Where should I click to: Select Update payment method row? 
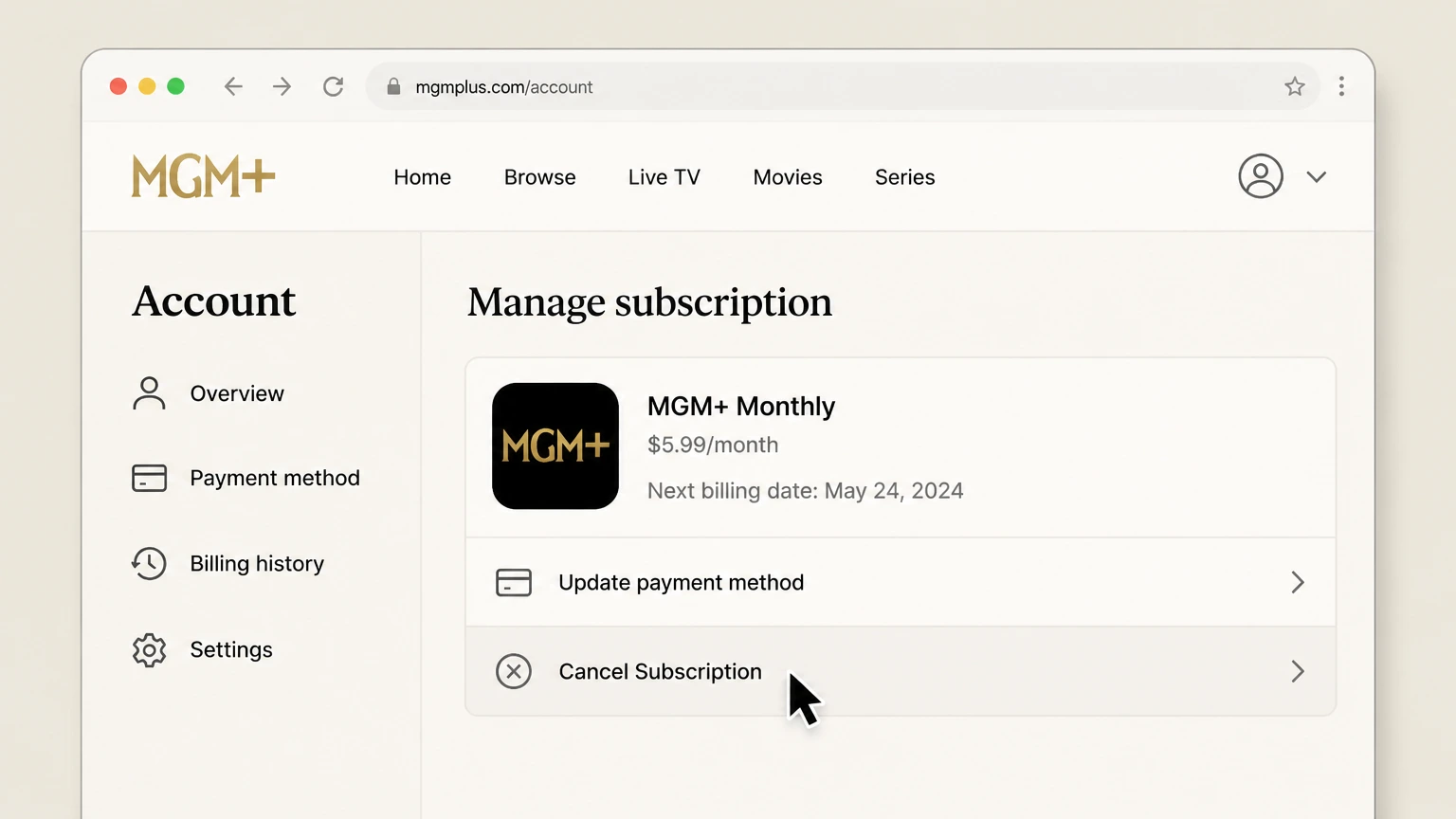coord(901,582)
